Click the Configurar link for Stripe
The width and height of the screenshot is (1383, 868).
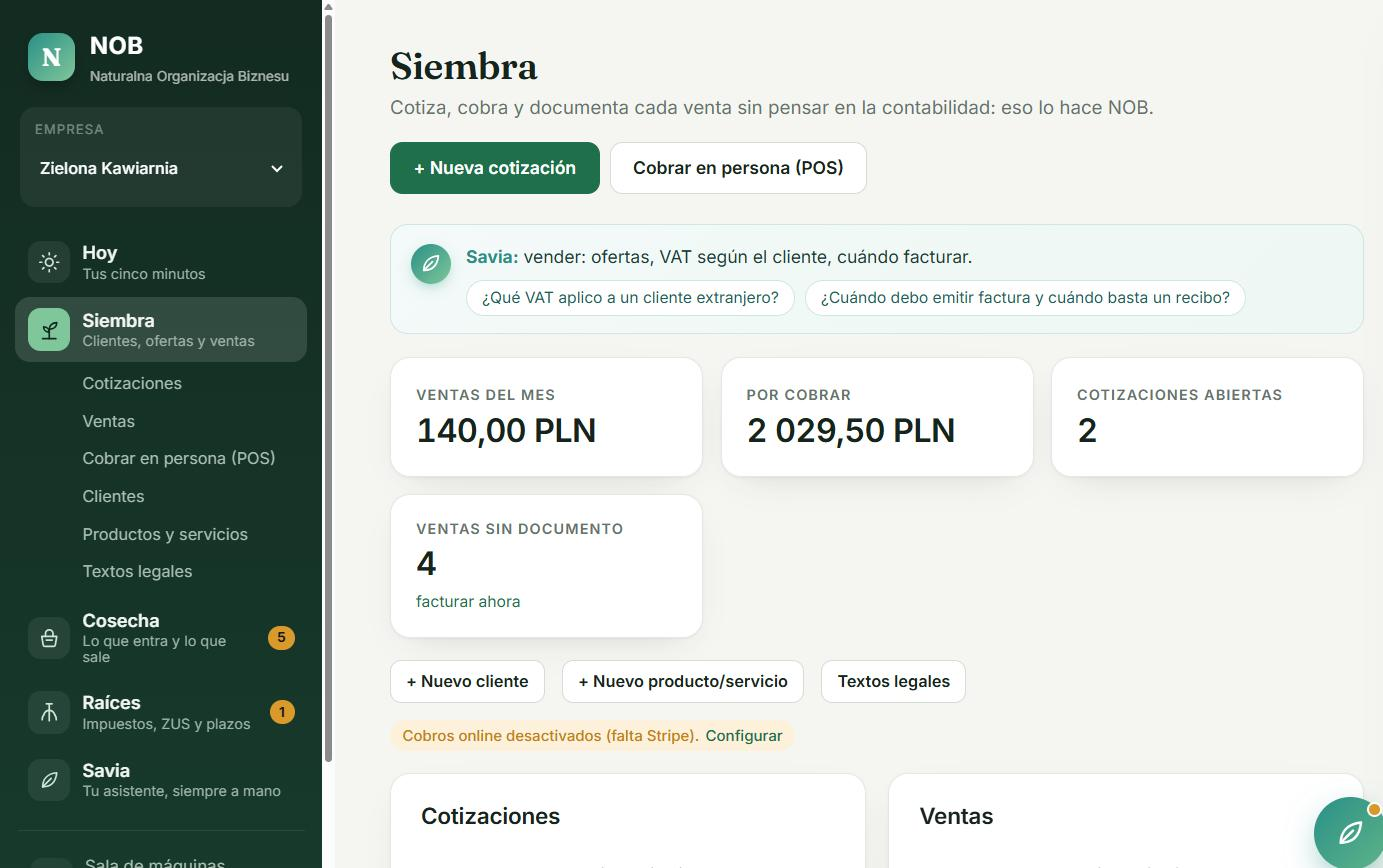744,736
